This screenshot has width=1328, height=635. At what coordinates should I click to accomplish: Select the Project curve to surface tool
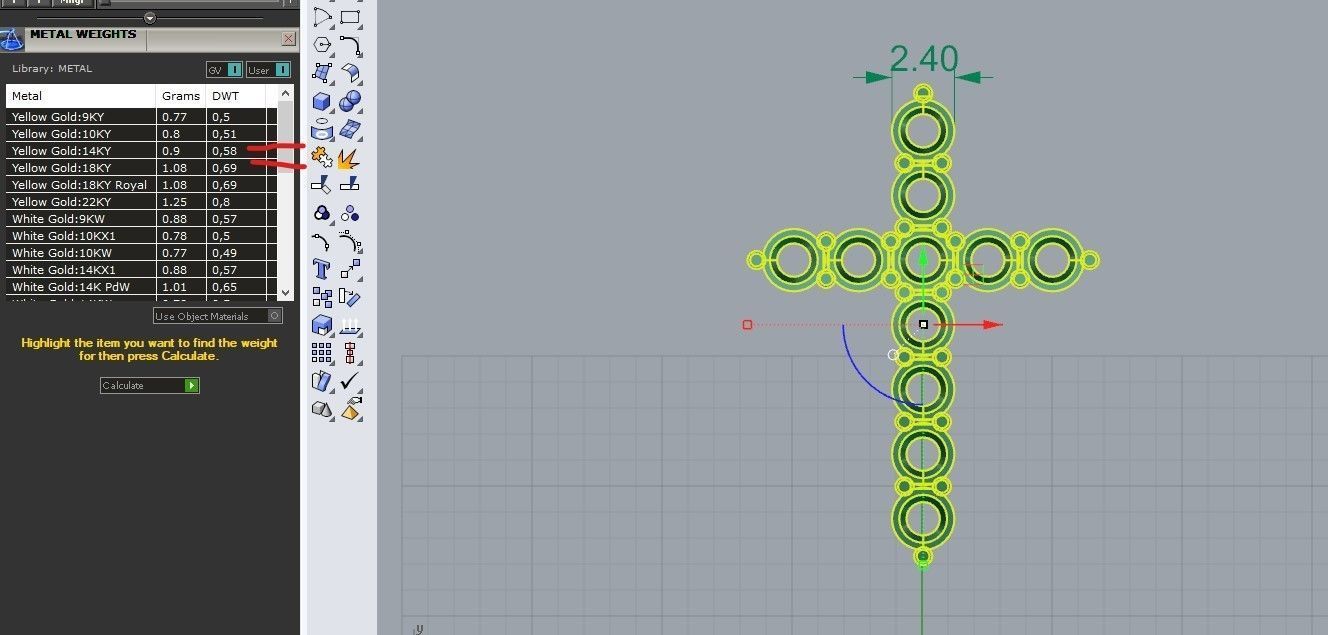[x=321, y=130]
